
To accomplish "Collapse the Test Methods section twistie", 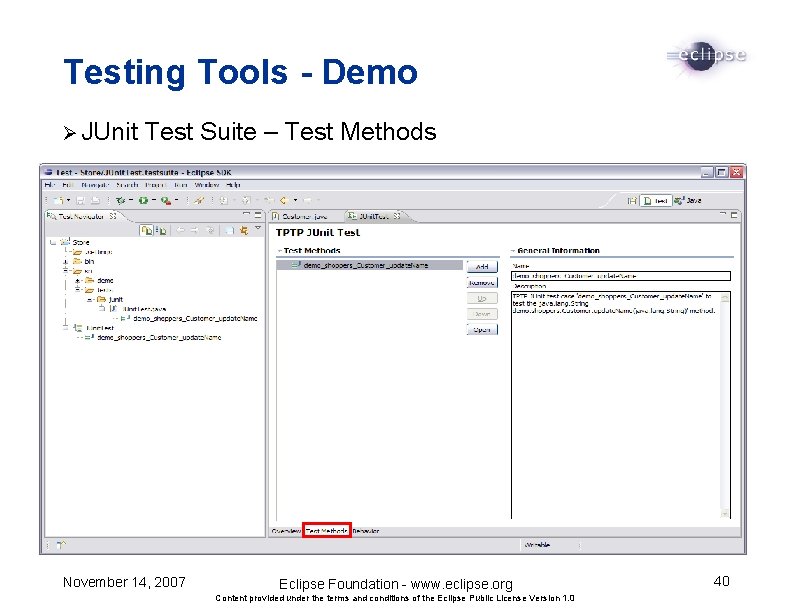I will (279, 251).
